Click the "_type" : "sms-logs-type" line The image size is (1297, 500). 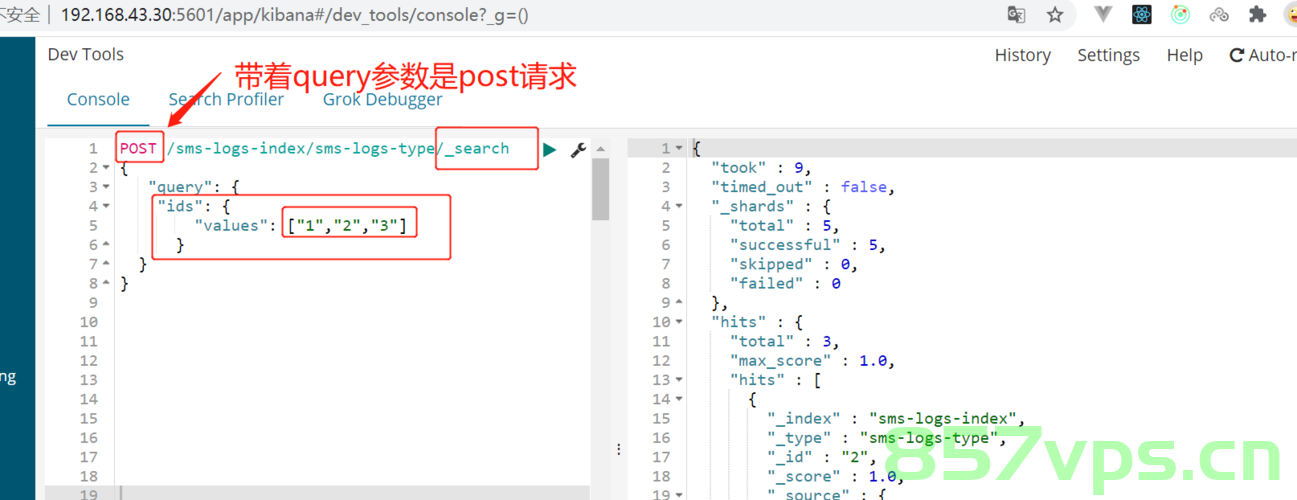(888, 437)
